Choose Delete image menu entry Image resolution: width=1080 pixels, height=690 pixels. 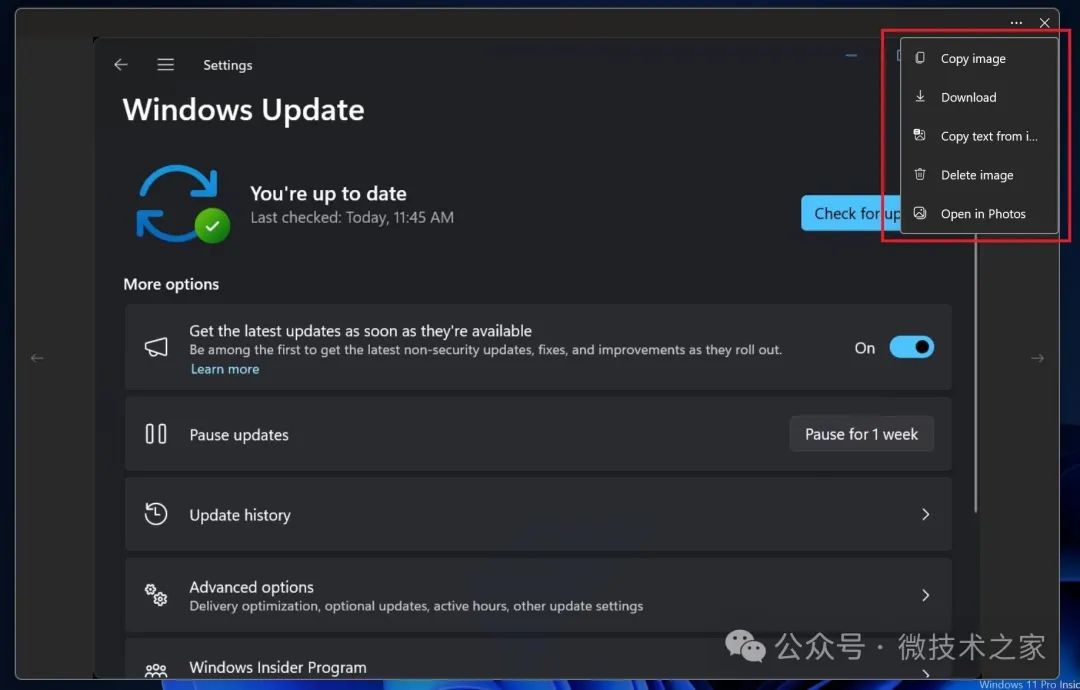979,175
